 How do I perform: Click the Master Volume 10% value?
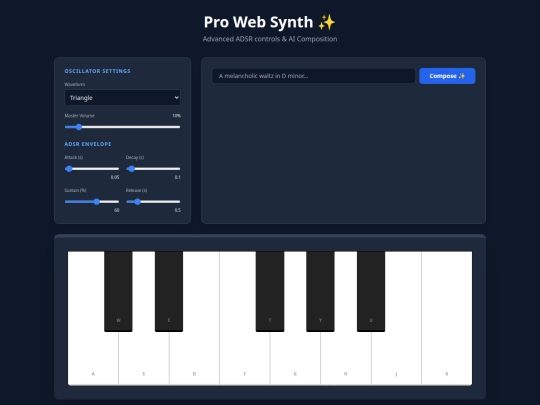coord(176,116)
